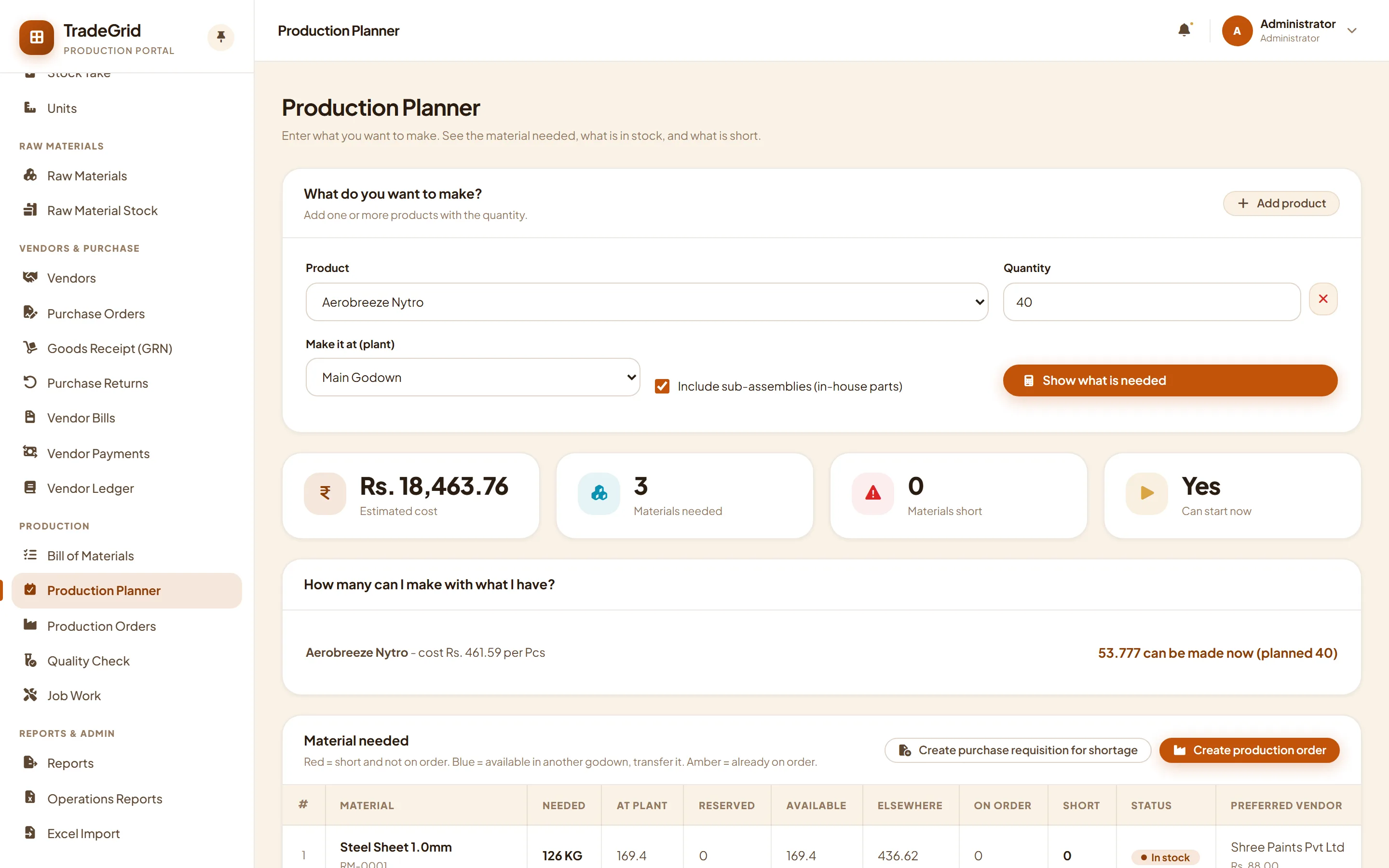The image size is (1389, 868).
Task: Click Show what is needed button
Action: pos(1170,380)
